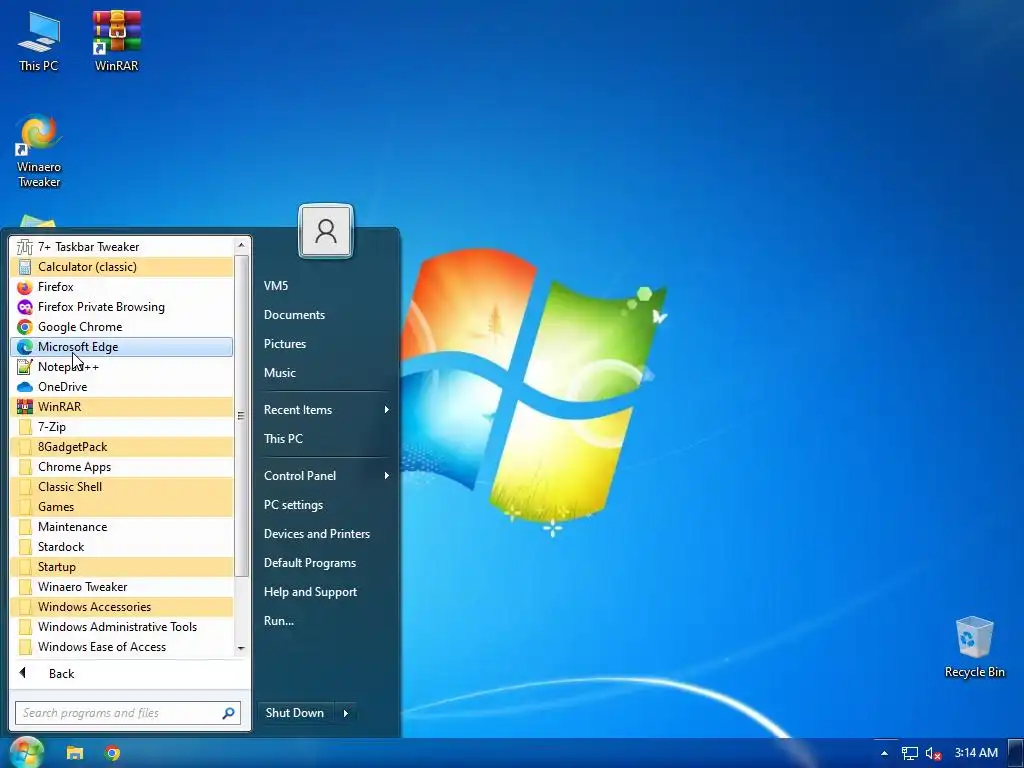Screen dimensions: 1024x768
Task: Launch Google Chrome from programs list
Action: click(122, 327)
